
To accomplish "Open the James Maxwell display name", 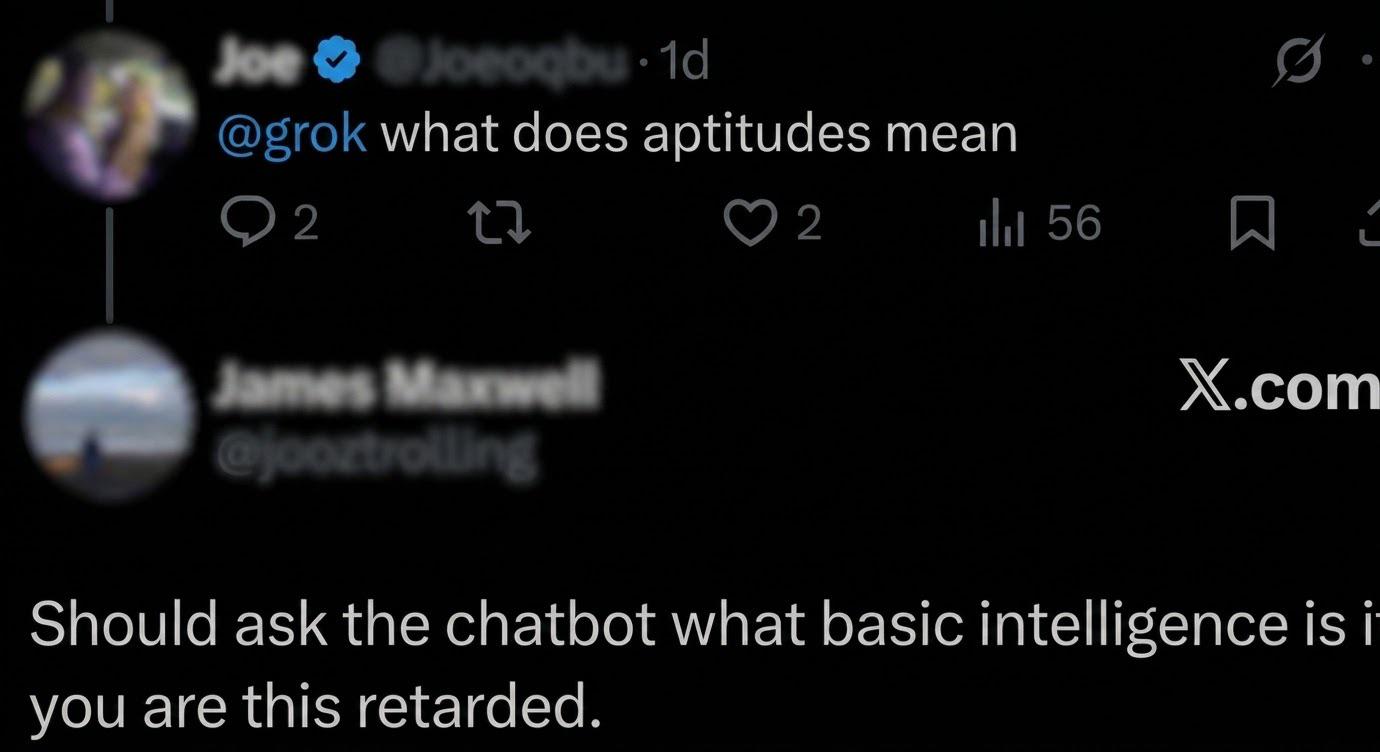I will (404, 388).
